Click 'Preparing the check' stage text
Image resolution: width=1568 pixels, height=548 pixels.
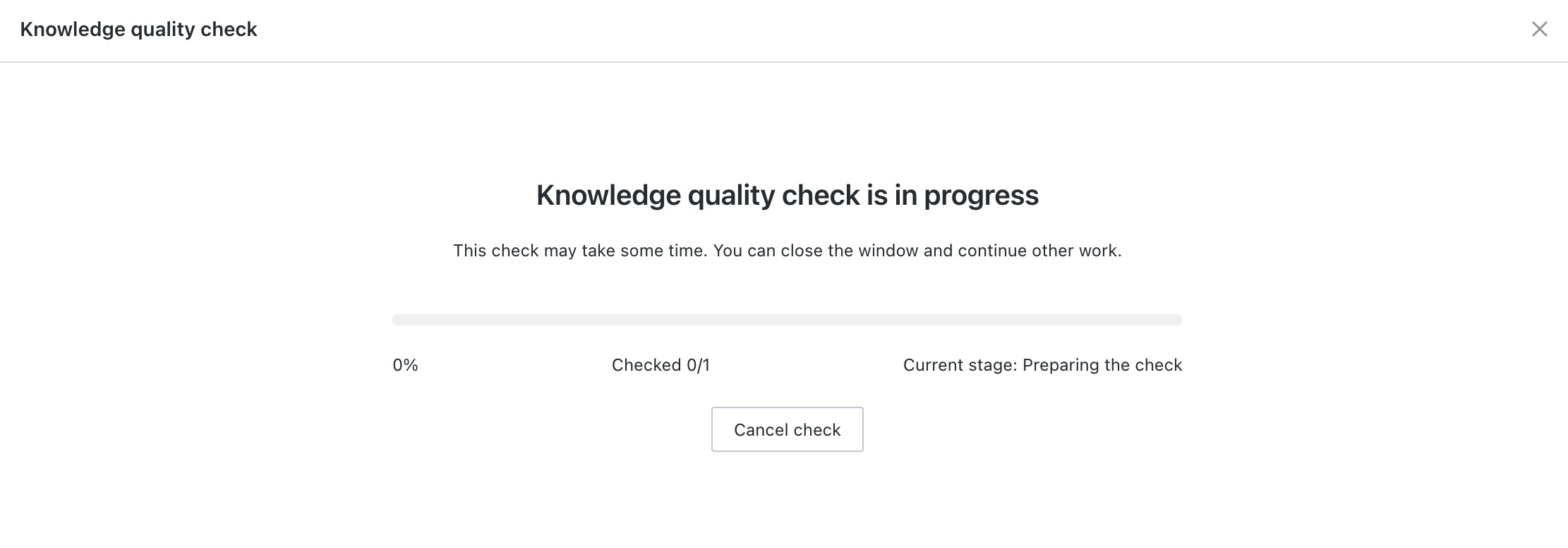pos(1102,365)
